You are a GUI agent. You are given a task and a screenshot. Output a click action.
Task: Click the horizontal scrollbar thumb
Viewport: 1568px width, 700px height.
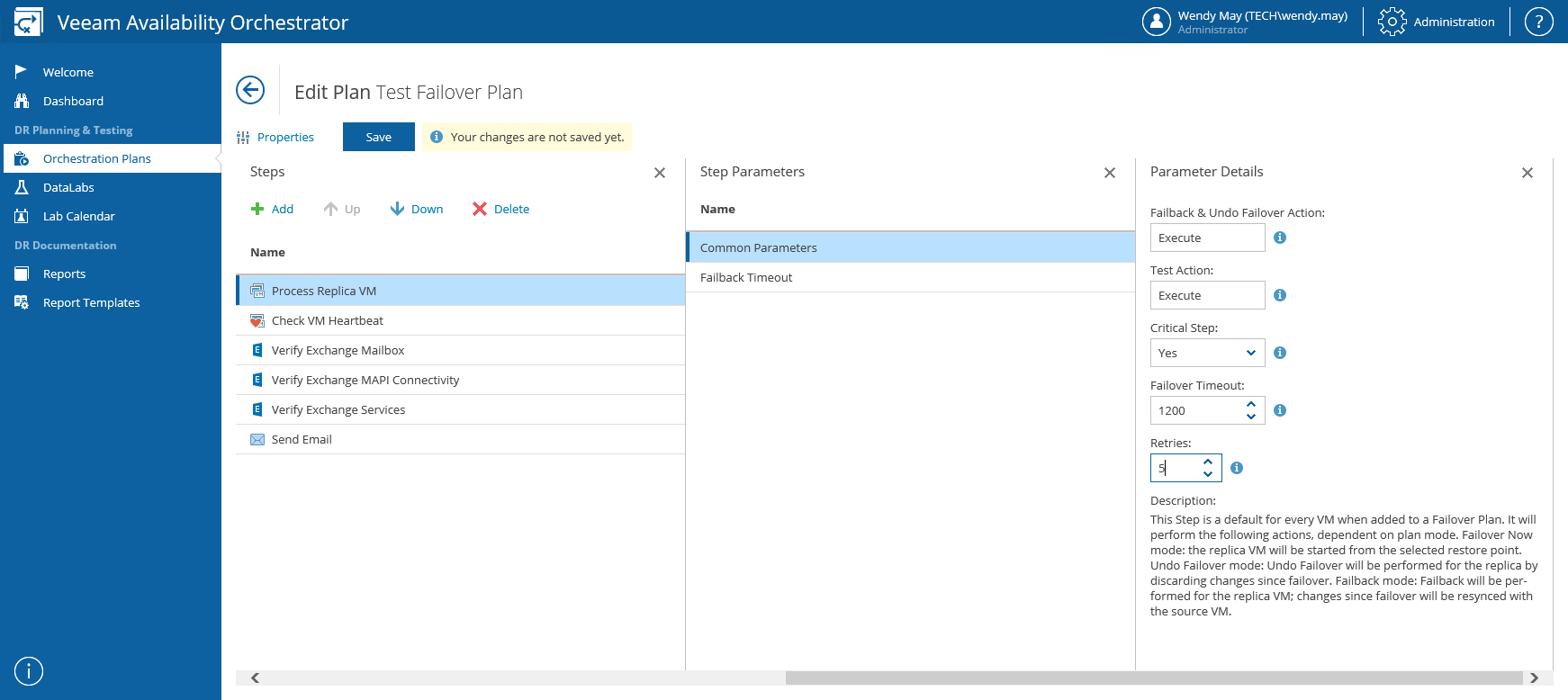[x=1154, y=678]
